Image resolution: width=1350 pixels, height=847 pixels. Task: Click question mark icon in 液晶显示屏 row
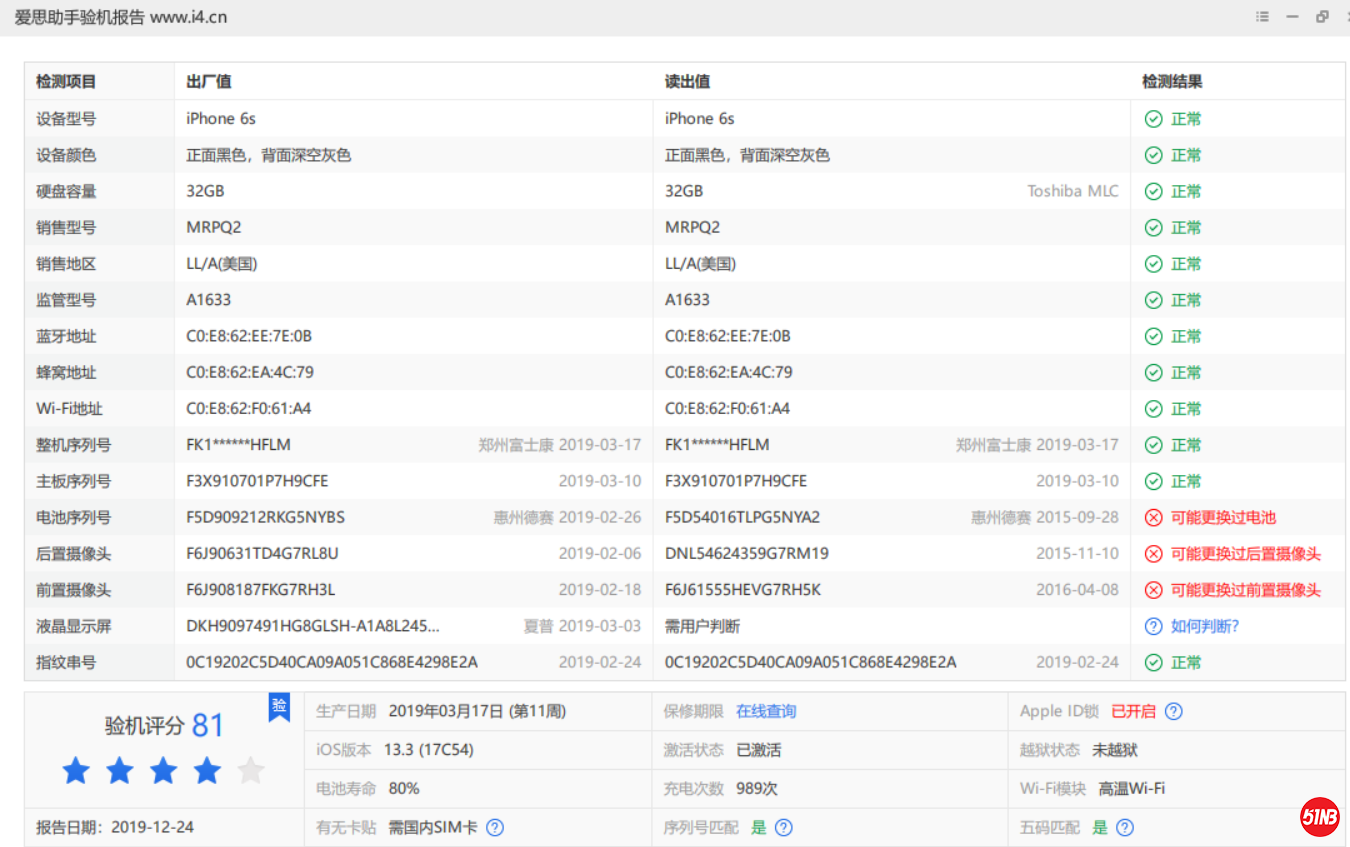click(1153, 627)
